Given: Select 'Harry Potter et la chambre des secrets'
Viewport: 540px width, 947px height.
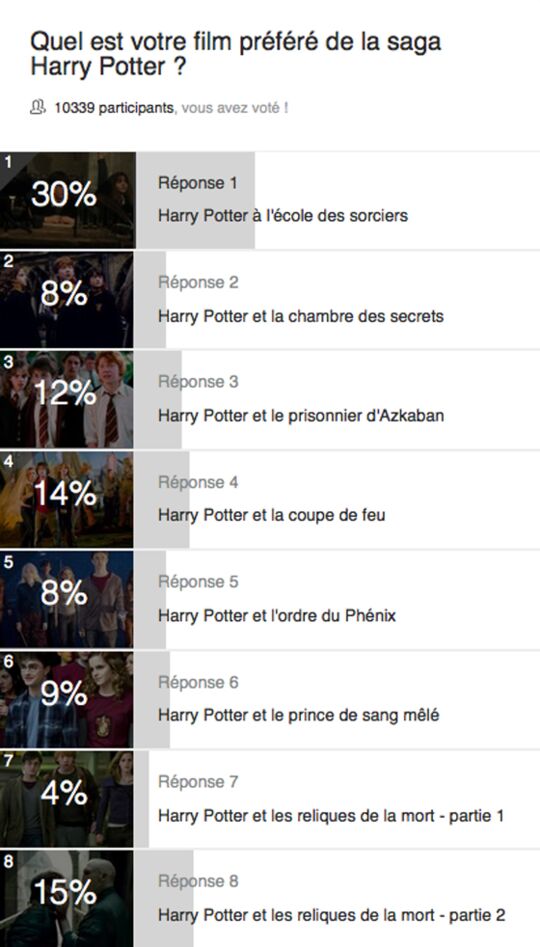Looking at the screenshot, I should coord(301,316).
